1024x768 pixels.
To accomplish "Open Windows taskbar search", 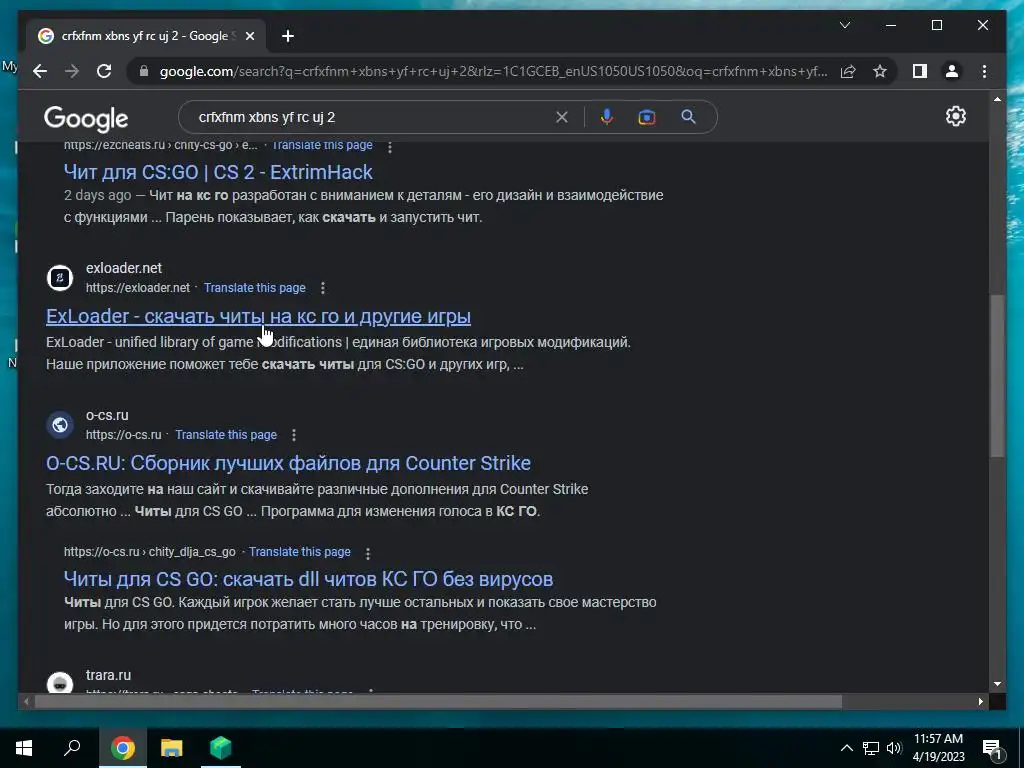I will click(72, 748).
